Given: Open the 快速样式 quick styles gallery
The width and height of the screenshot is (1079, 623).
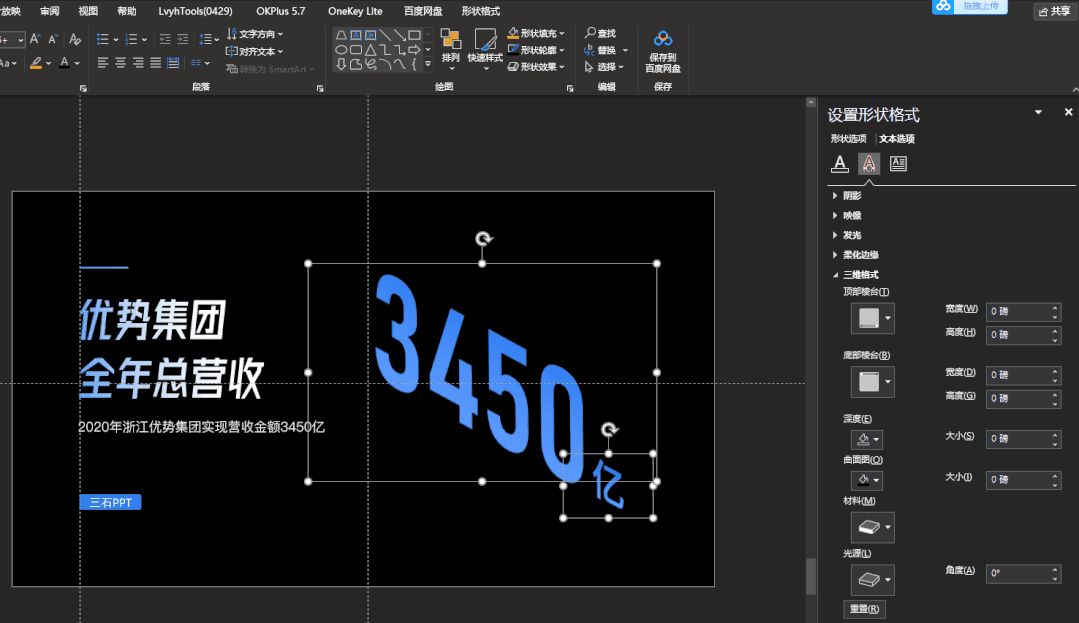Looking at the screenshot, I should (x=485, y=50).
